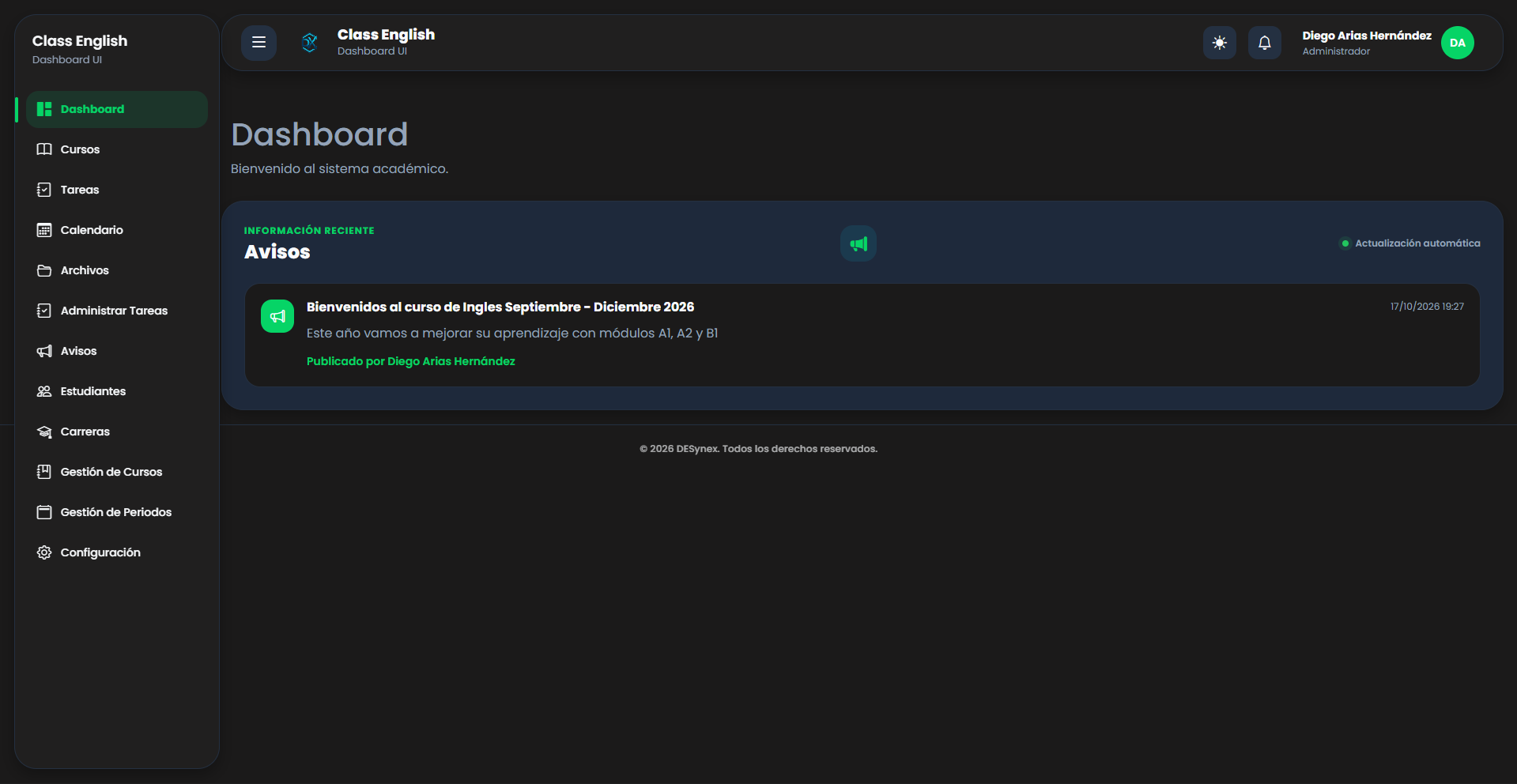Click the Configuración gear icon
The width and height of the screenshot is (1517, 784).
point(44,552)
